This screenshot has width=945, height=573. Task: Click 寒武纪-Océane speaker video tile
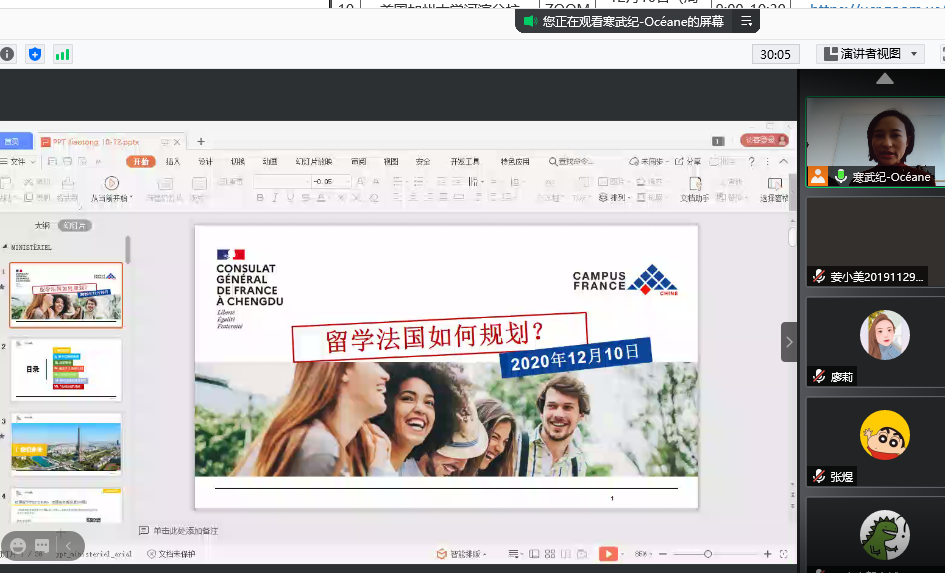875,141
